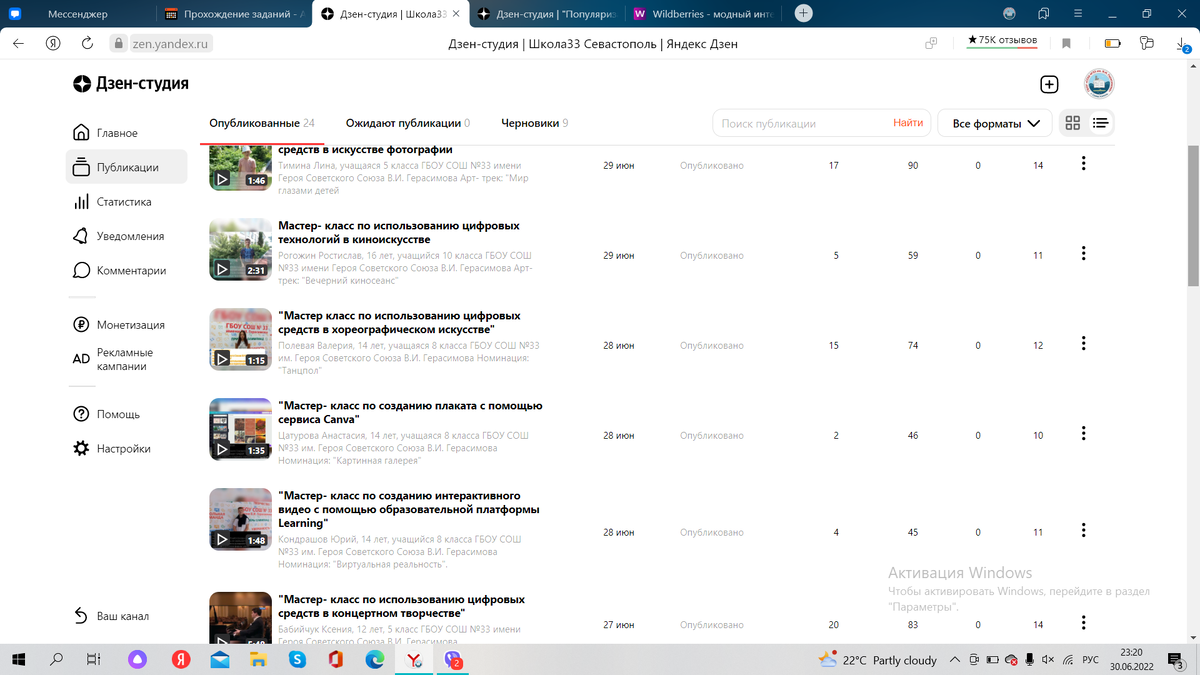Click the Дзен-студия logo
The width and height of the screenshot is (1200, 675).
tap(130, 84)
